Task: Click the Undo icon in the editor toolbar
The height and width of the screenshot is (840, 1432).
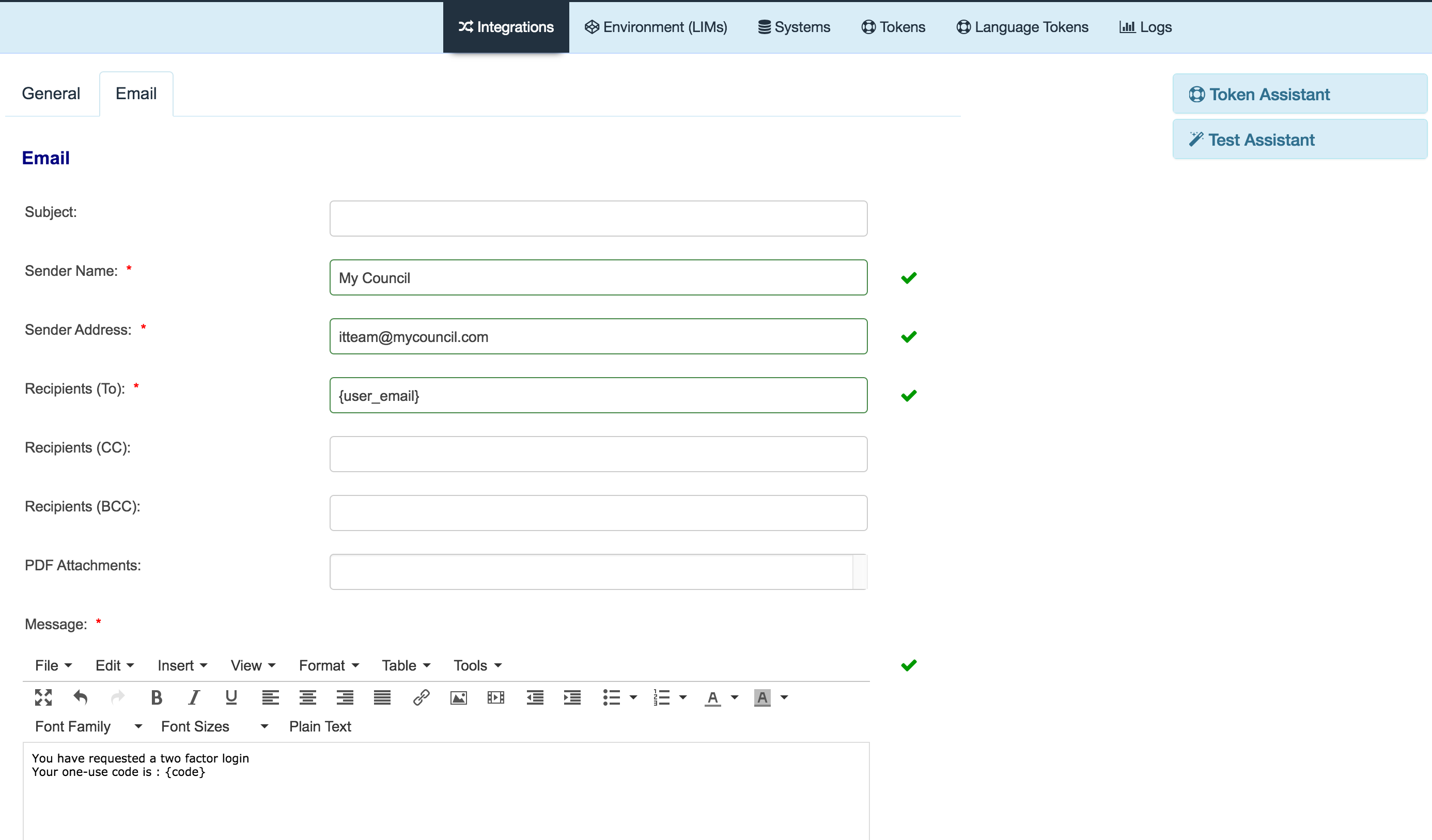Action: (x=81, y=697)
